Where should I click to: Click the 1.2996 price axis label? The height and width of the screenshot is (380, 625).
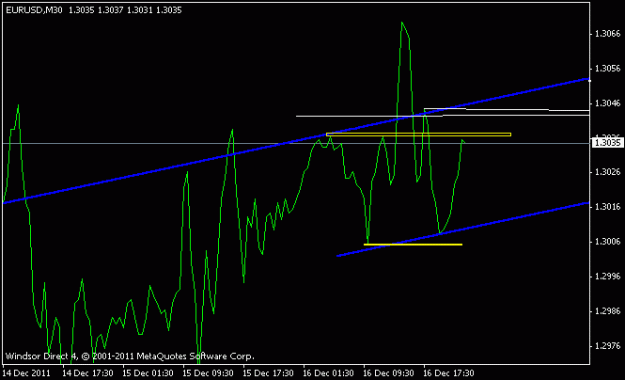point(607,276)
